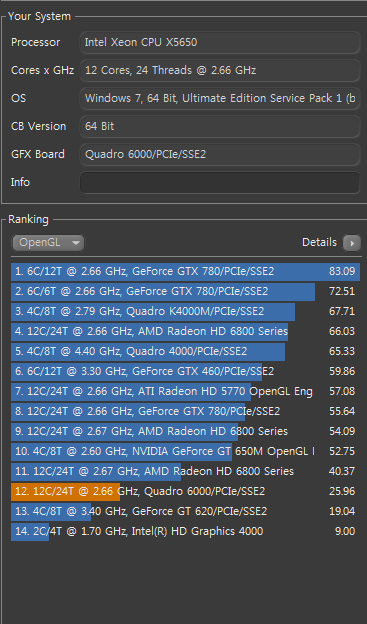Select ranking row 1 with score 83.09
This screenshot has height=624, width=367.
(x=185, y=271)
